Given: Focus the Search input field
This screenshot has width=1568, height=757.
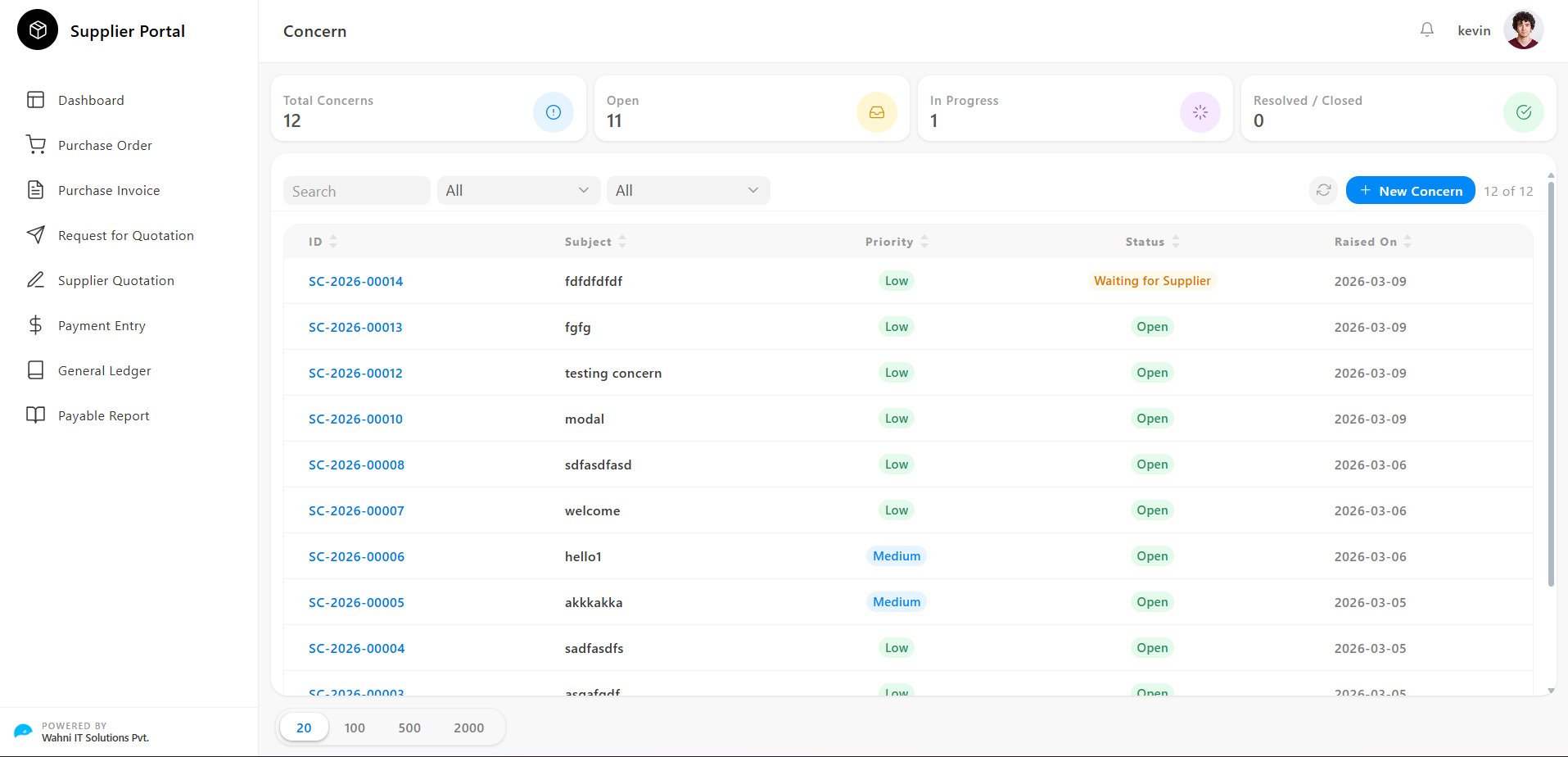Looking at the screenshot, I should pyautogui.click(x=357, y=191).
